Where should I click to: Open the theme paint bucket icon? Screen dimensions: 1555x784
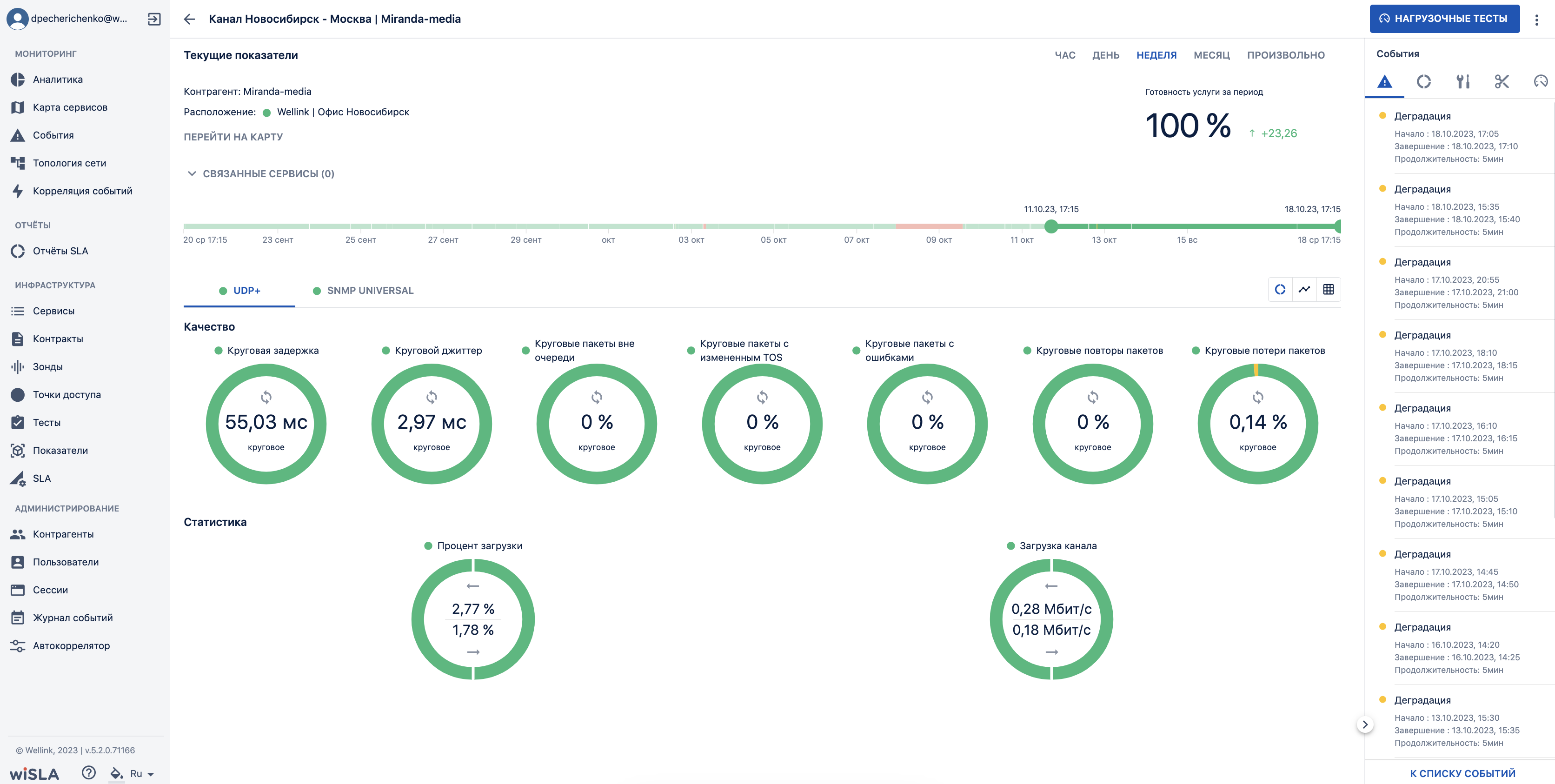pyautogui.click(x=117, y=773)
